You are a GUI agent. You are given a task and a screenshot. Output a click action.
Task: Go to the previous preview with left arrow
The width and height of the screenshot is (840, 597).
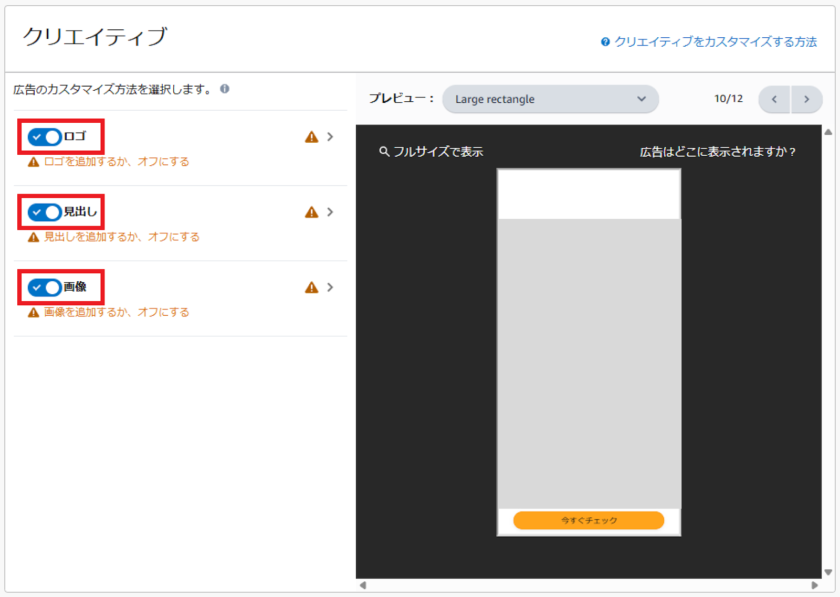coord(775,99)
